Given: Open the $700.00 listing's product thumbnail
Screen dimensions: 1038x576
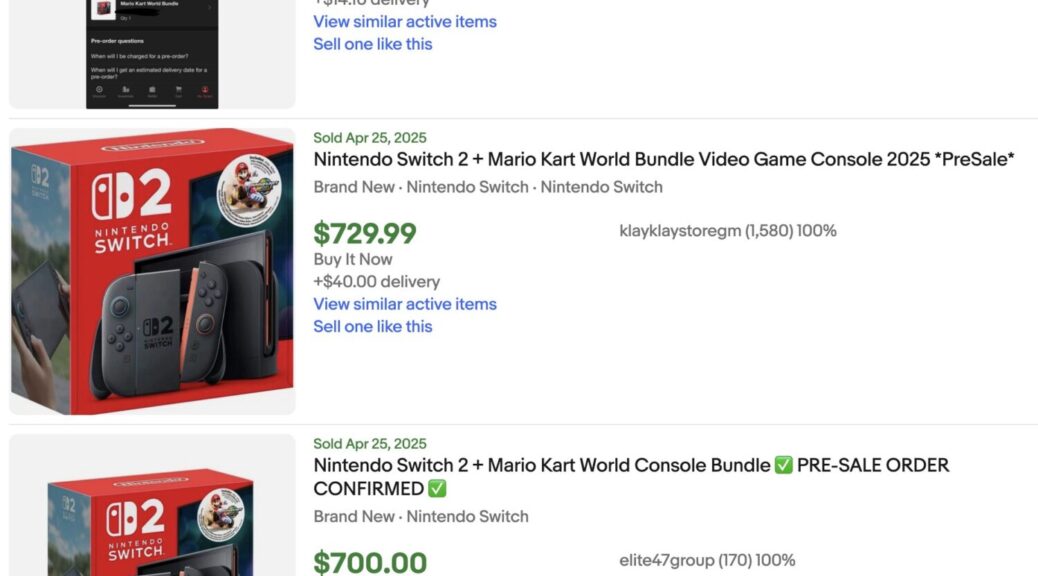Looking at the screenshot, I should [152, 508].
